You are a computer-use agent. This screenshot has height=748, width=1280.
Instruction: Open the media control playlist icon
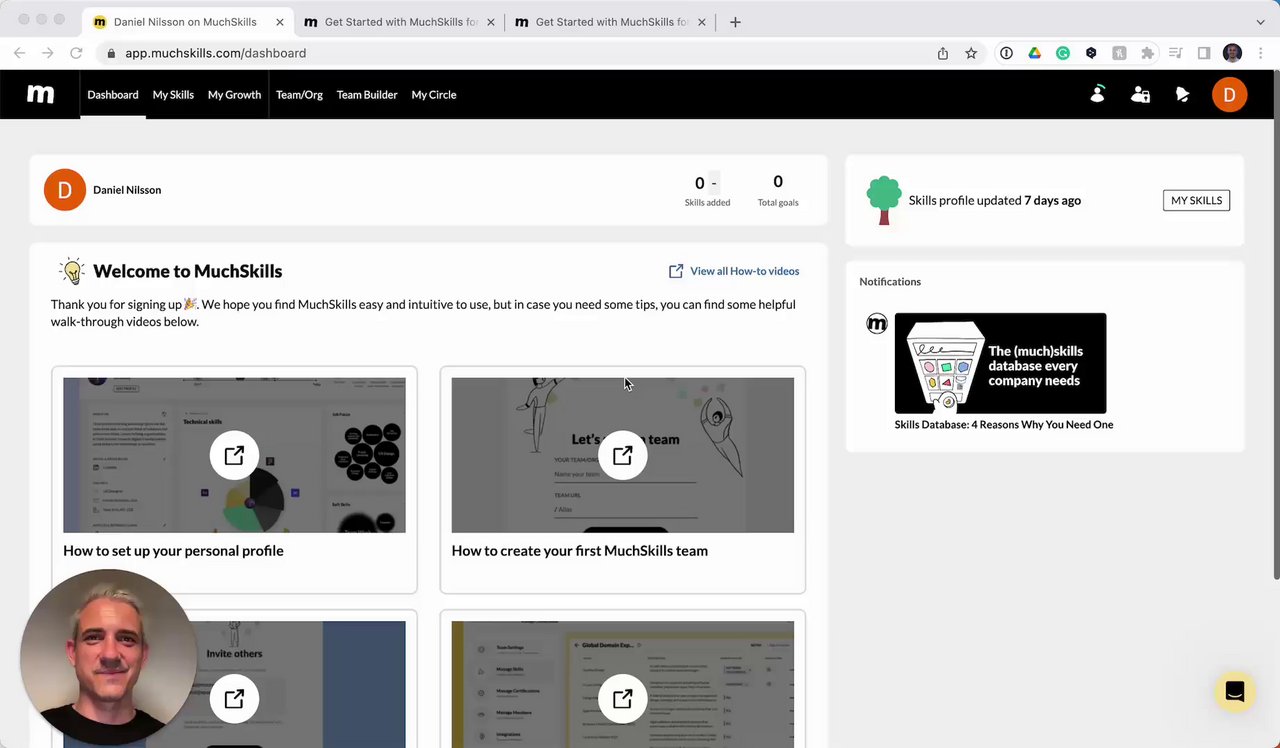pos(1176,53)
